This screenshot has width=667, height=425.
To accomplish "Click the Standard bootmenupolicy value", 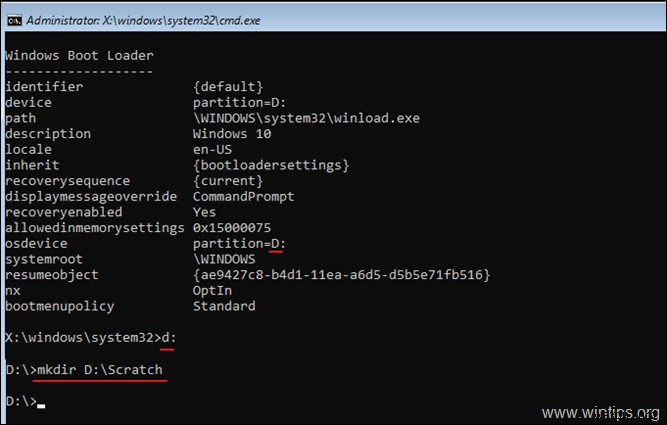I will [x=224, y=306].
